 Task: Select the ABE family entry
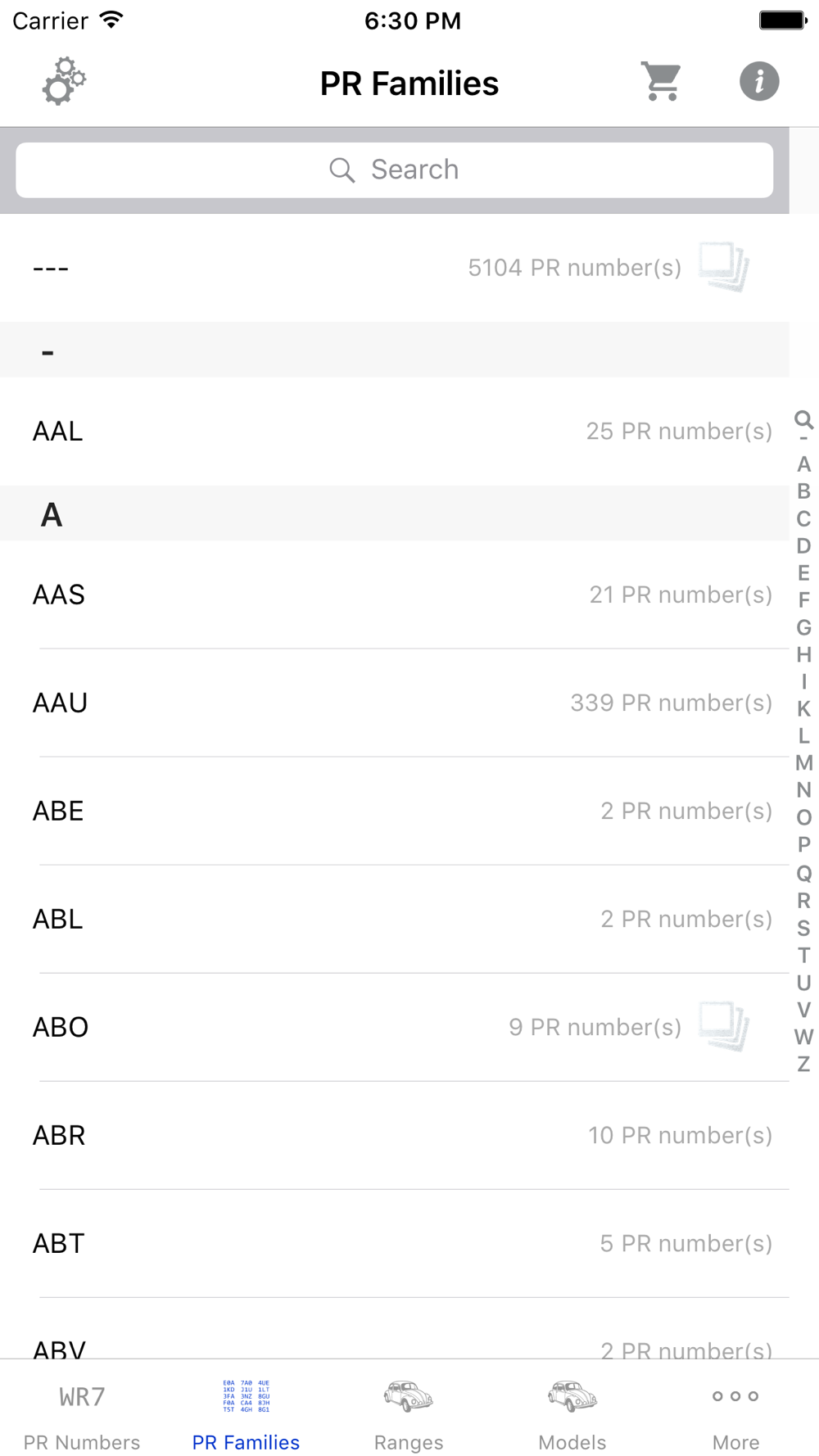(x=395, y=811)
